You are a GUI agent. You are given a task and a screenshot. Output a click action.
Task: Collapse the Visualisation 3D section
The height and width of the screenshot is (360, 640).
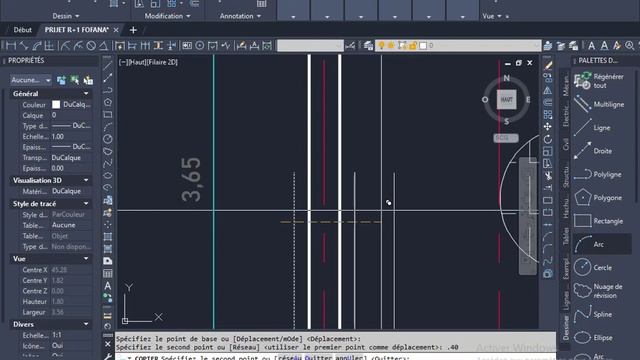coord(86,180)
